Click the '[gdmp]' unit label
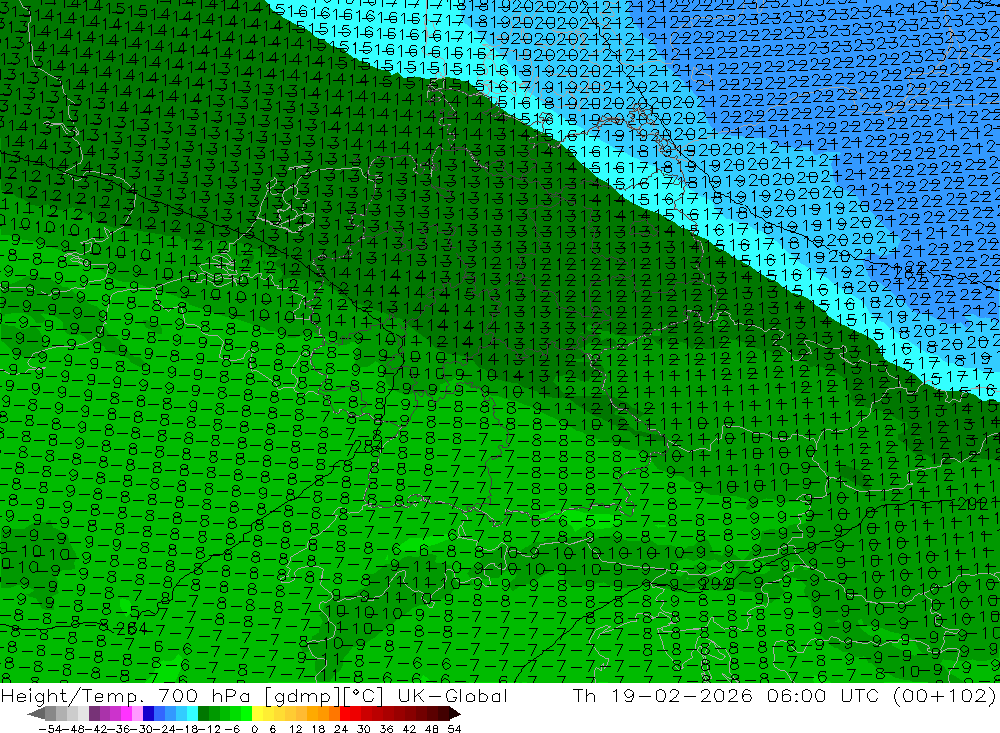Screen dimensions: 1000x733 [x=302, y=697]
